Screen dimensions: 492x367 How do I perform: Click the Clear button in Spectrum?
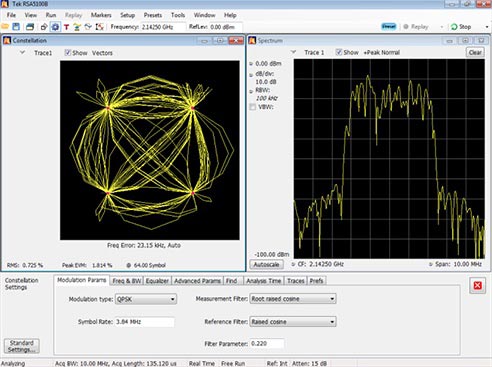pos(475,52)
